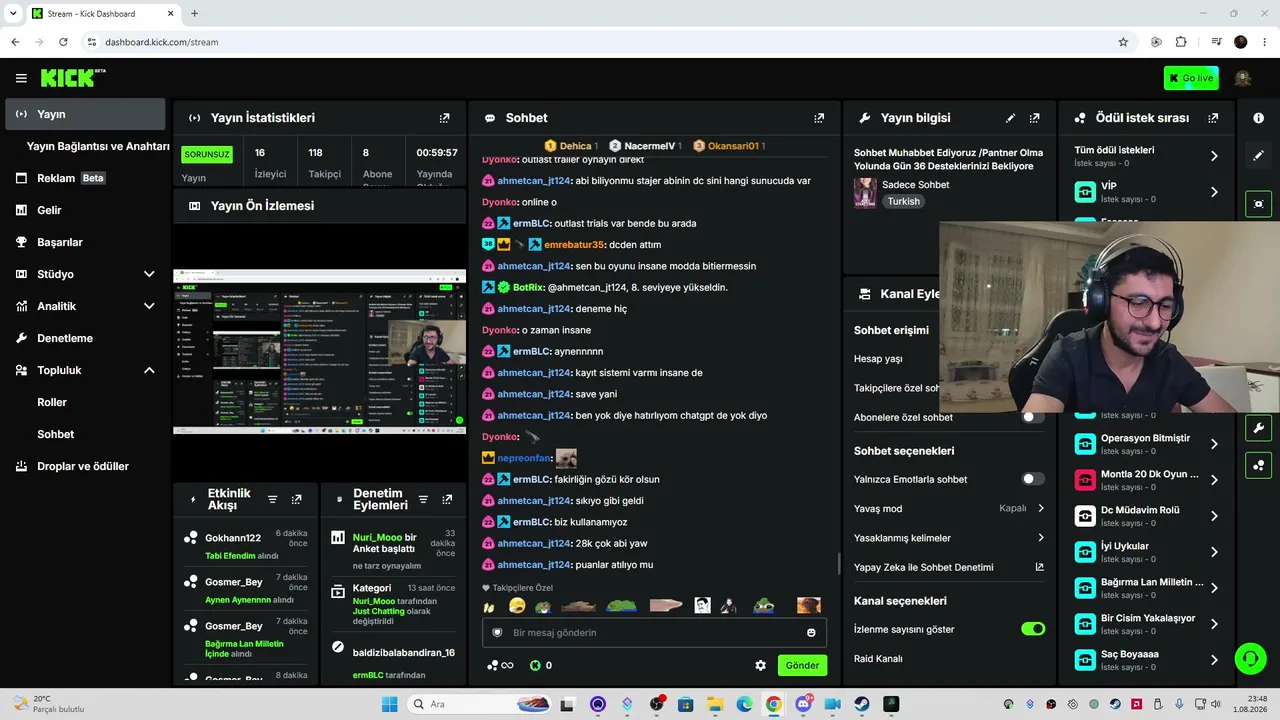
Task: Bookmark this page with the star icon
Action: (x=1123, y=42)
